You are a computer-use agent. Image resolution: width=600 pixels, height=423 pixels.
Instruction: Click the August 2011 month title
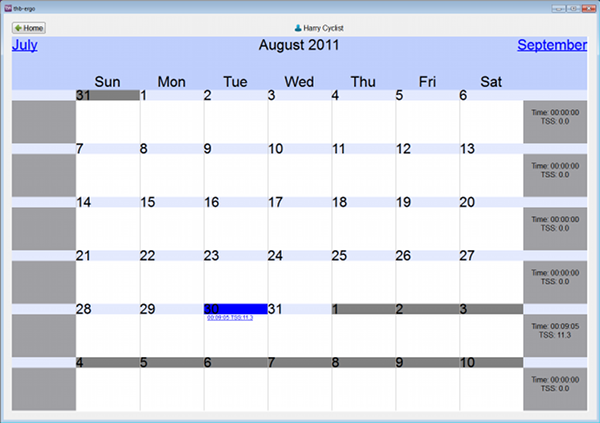(x=299, y=45)
